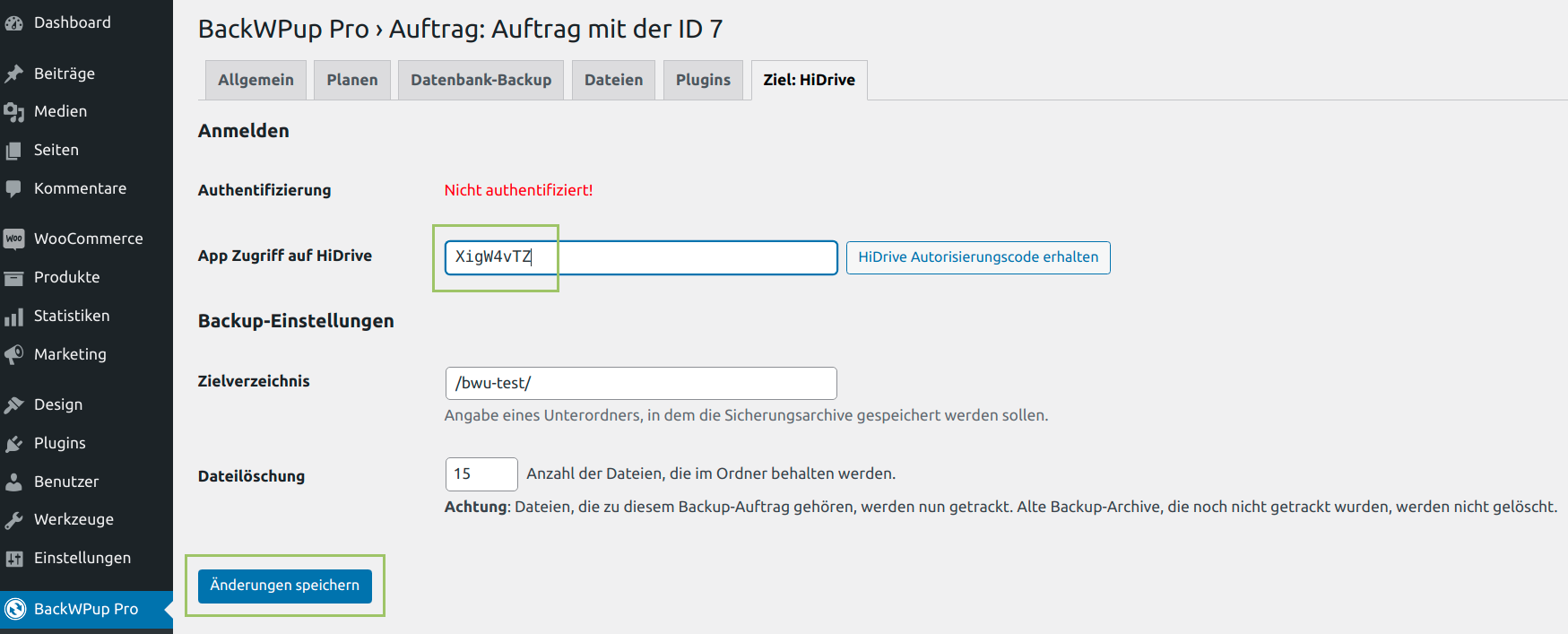The image size is (1568, 634).
Task: Click the WooCommerce logo icon
Action: coord(13,239)
